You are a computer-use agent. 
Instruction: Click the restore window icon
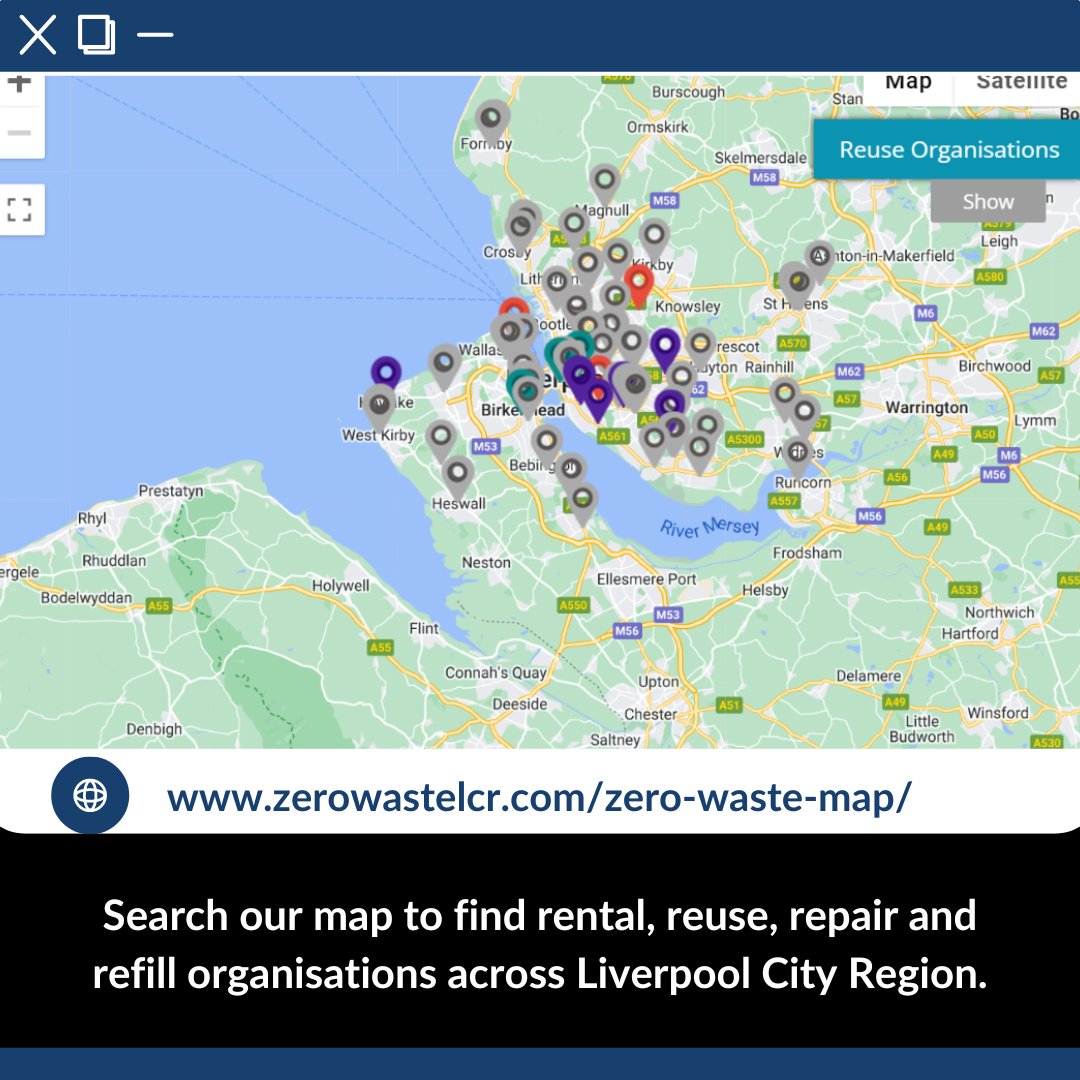pos(96,34)
